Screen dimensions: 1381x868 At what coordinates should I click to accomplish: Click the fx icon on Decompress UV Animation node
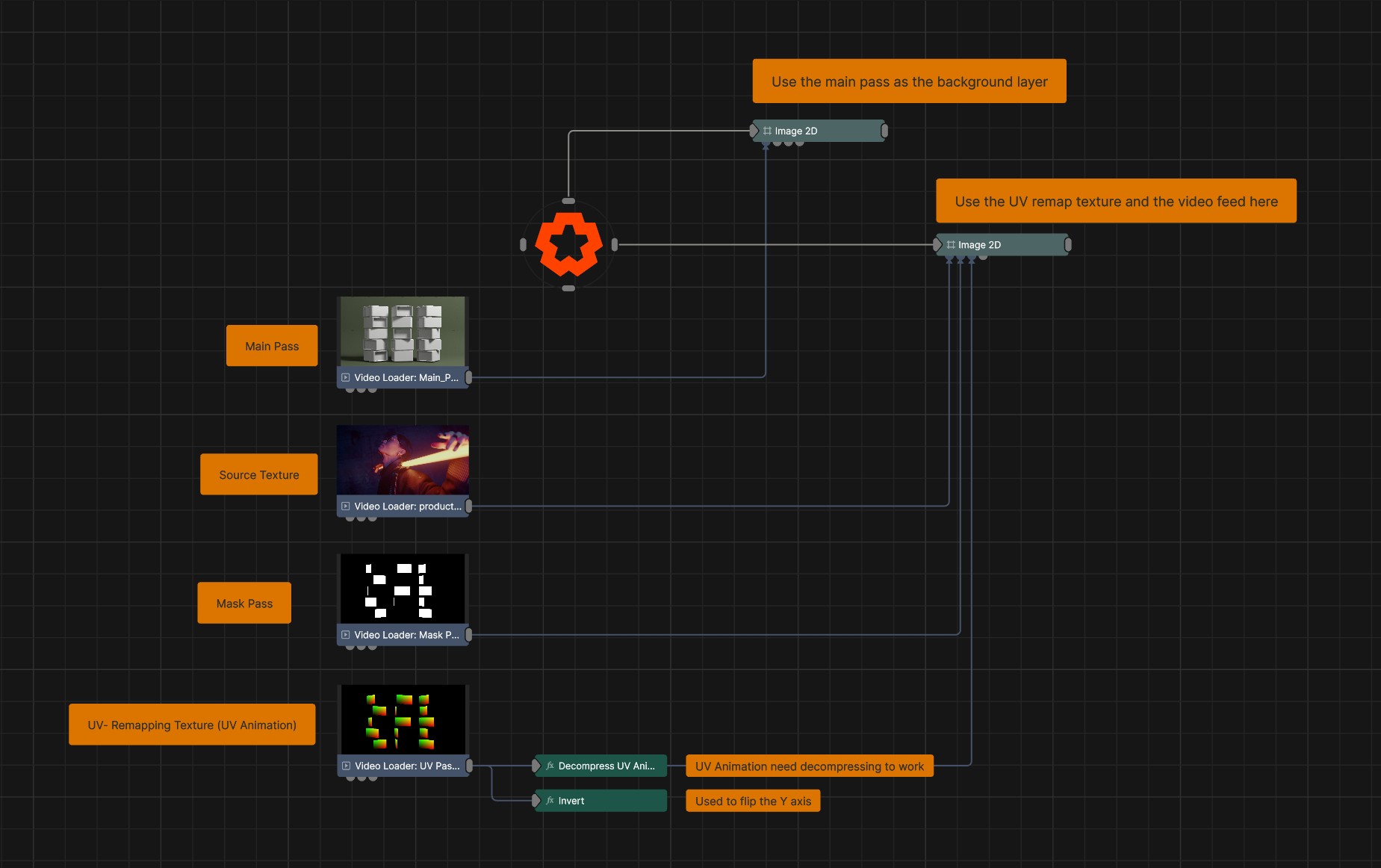[x=550, y=766]
